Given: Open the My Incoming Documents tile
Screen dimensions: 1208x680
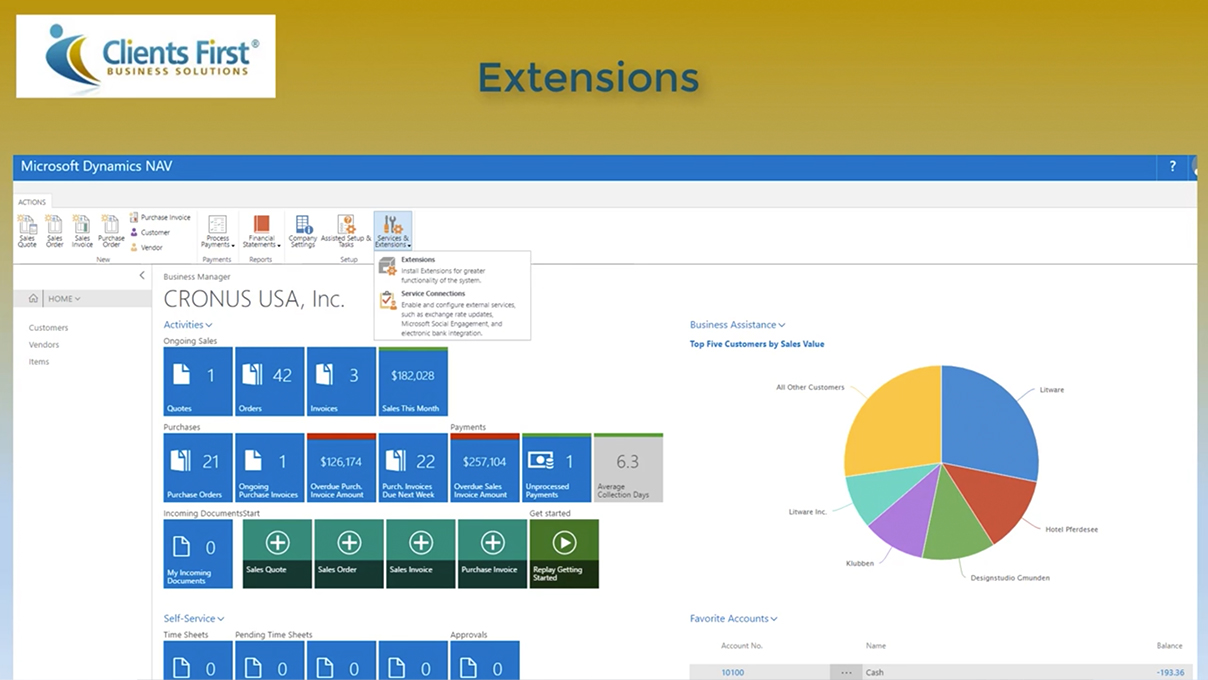Looking at the screenshot, I should point(198,553).
